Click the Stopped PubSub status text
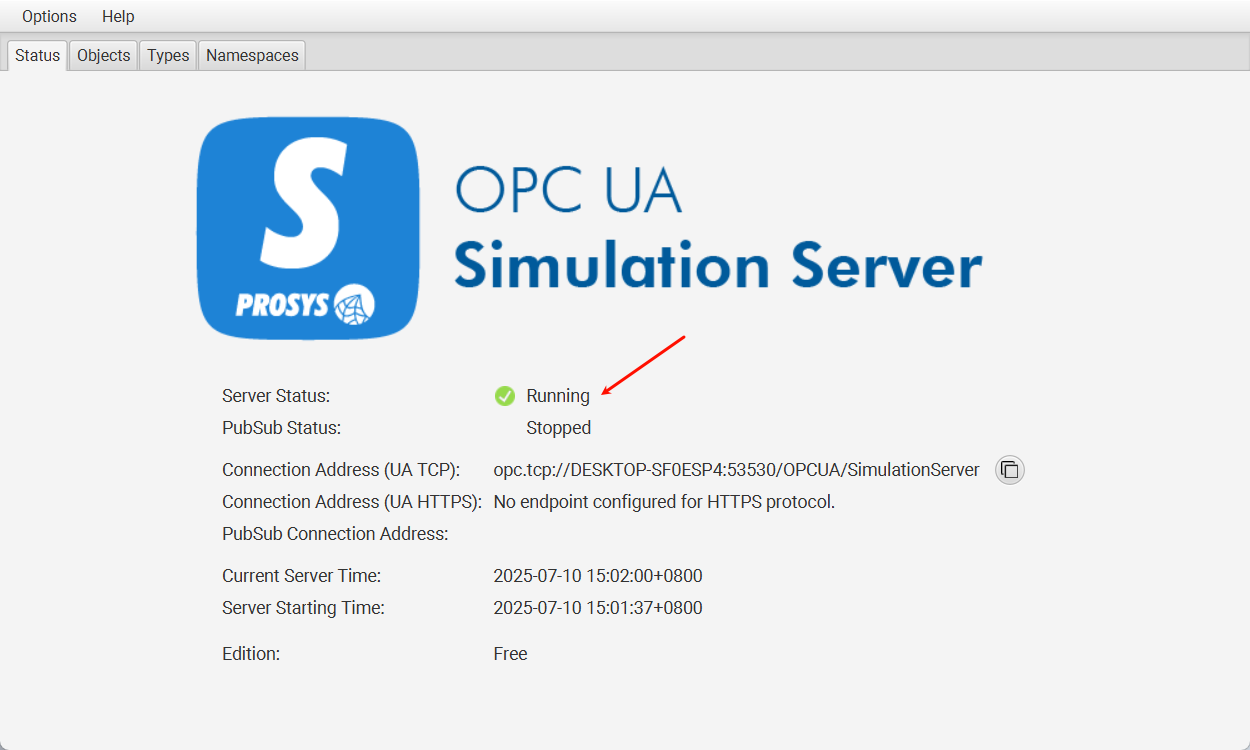The image size is (1250, 750). coord(559,428)
